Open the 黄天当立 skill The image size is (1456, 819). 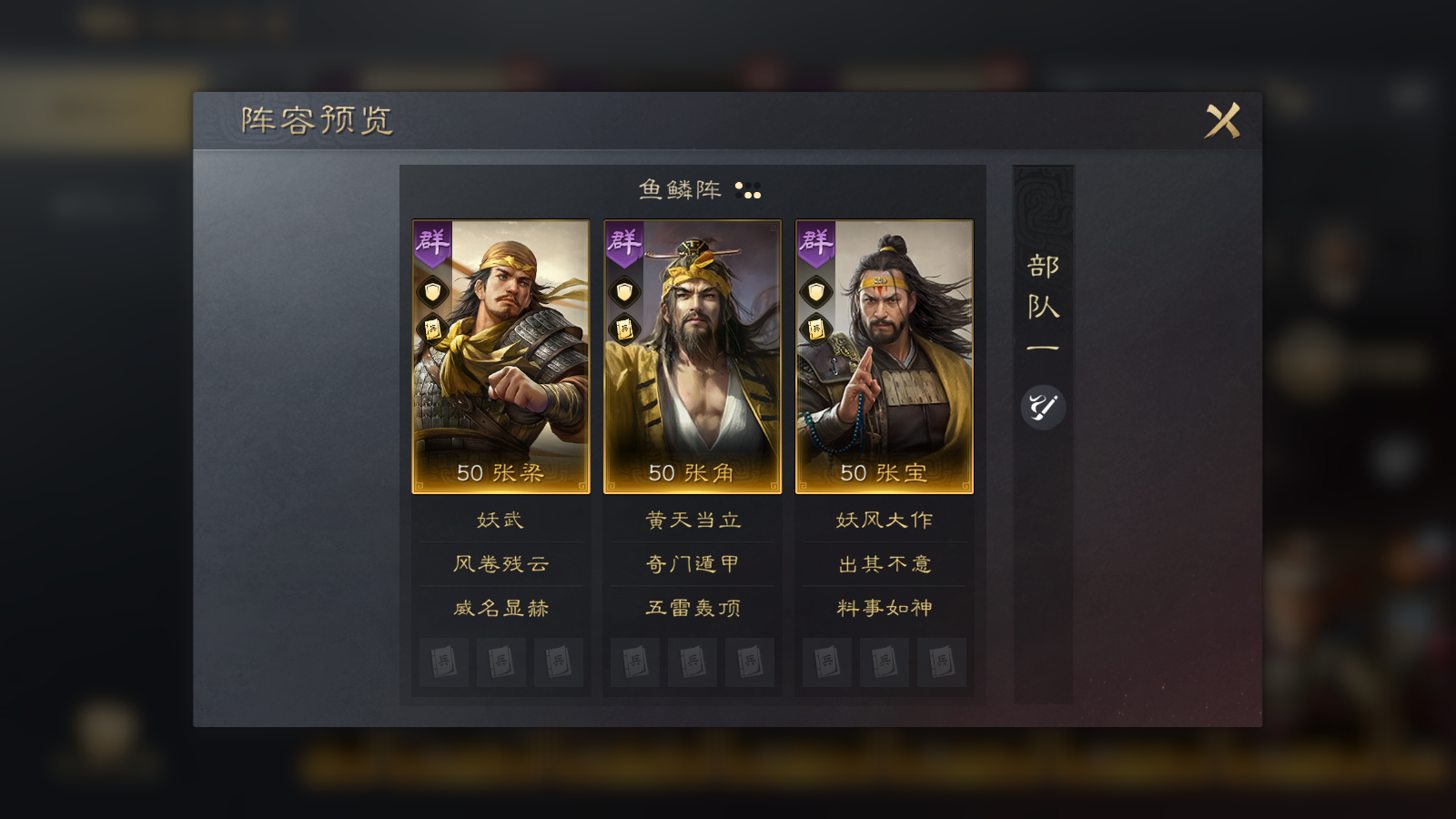pos(693,520)
